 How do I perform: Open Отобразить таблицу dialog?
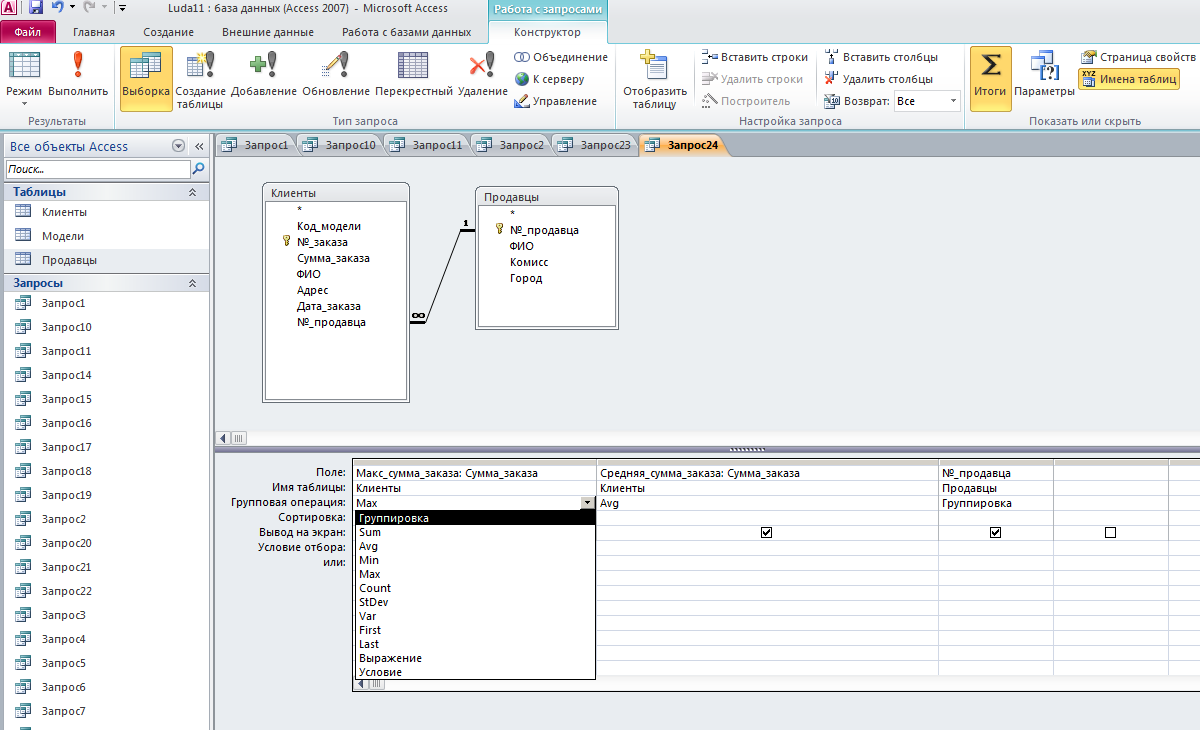tap(655, 79)
